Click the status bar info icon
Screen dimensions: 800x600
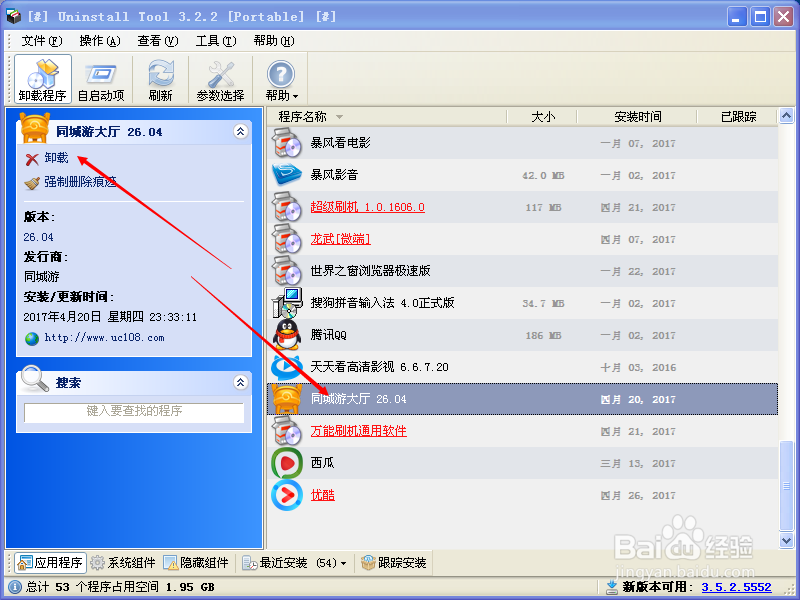[x=15, y=587]
